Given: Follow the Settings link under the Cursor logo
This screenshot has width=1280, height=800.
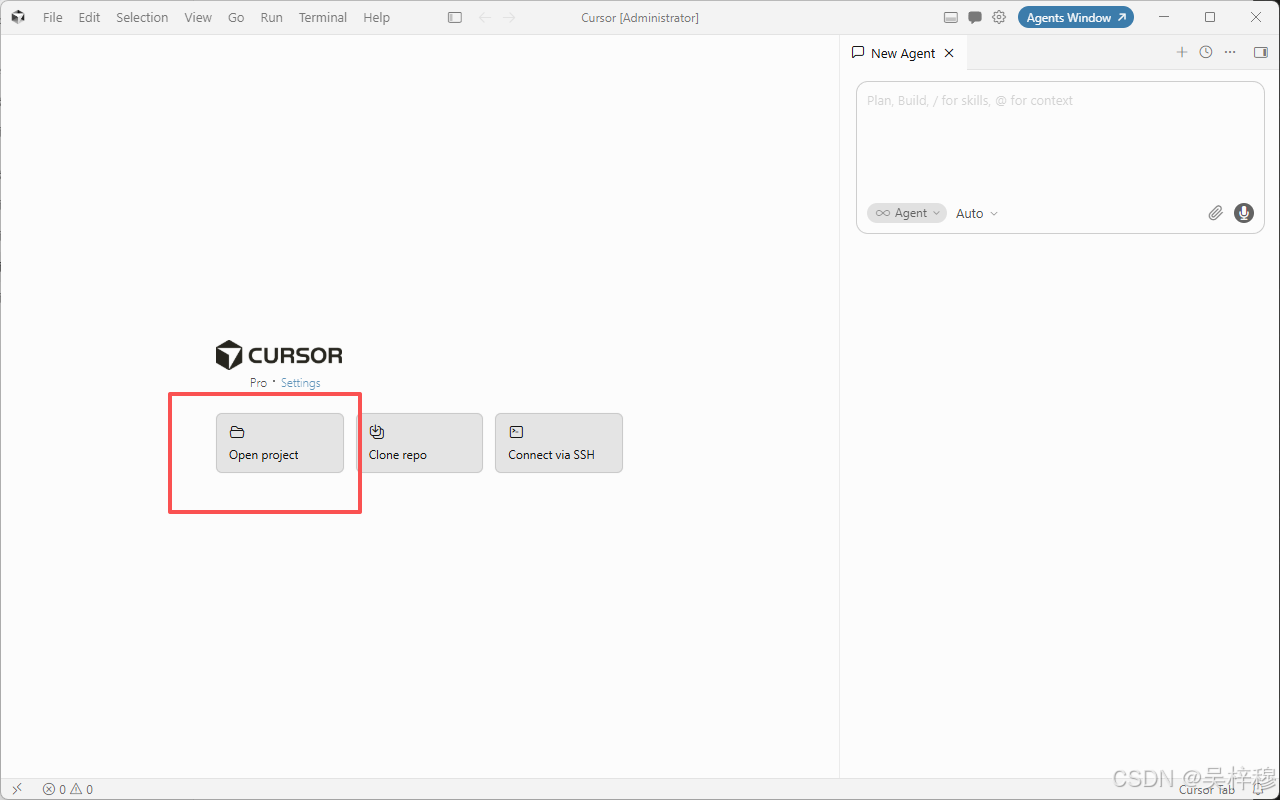Looking at the screenshot, I should point(301,383).
